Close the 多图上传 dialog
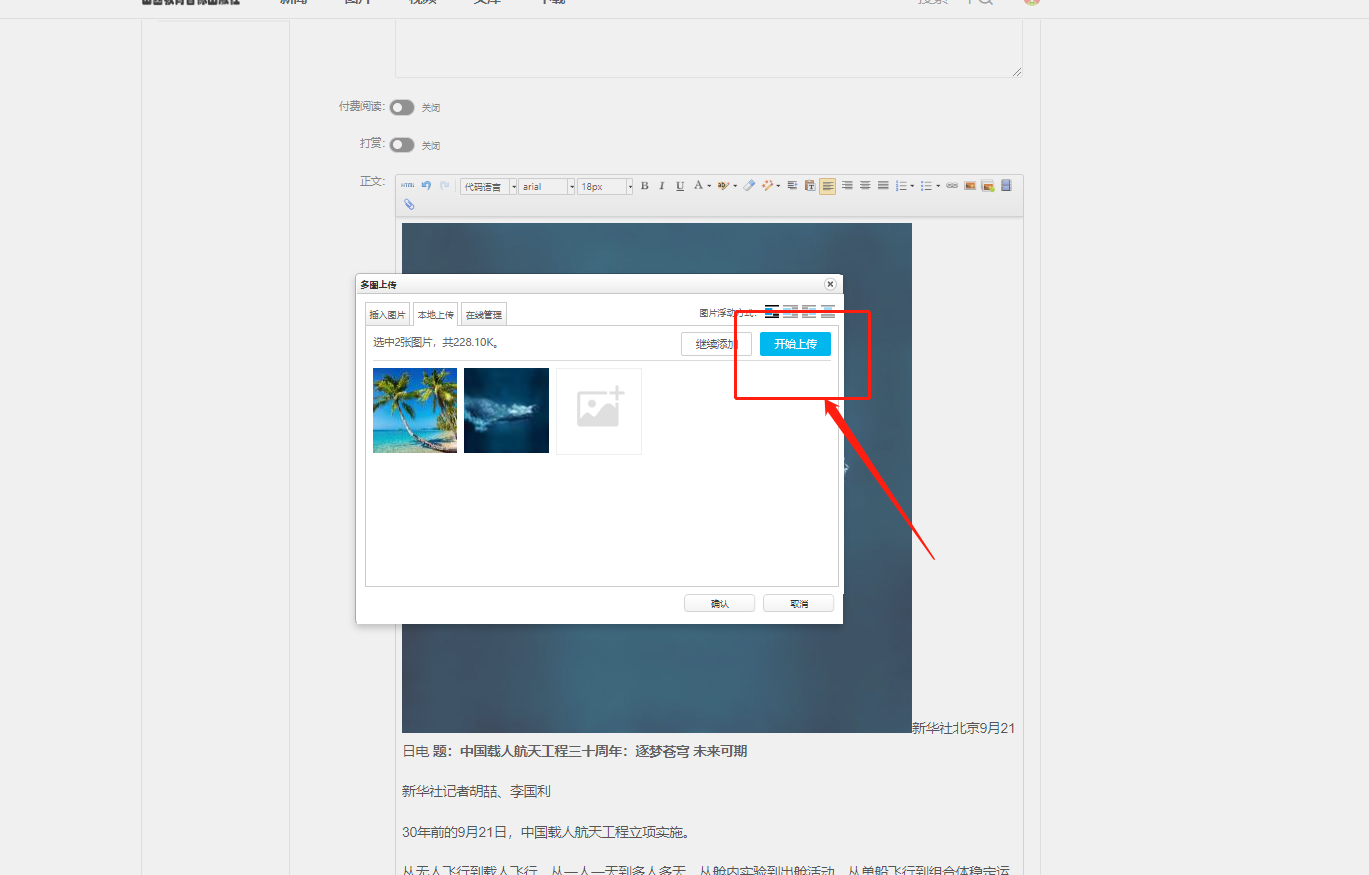 coord(830,284)
